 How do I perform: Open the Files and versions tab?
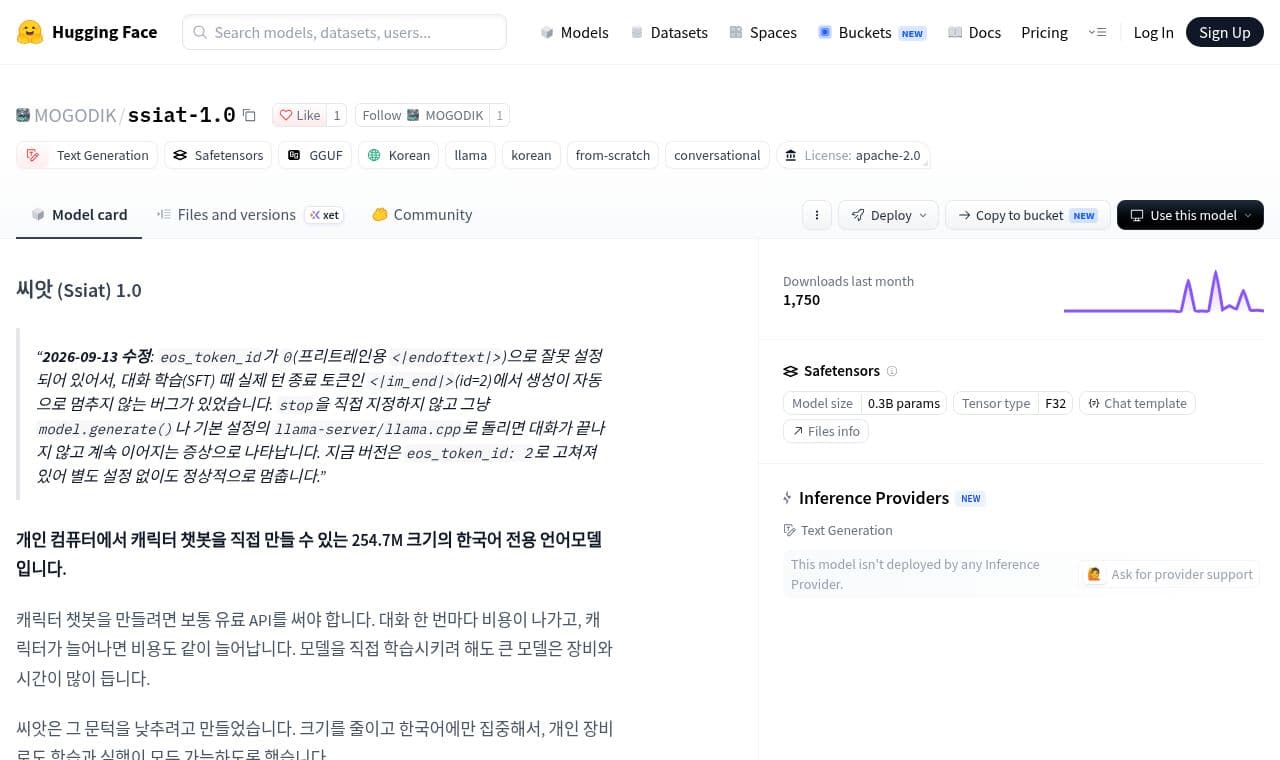tap(250, 214)
